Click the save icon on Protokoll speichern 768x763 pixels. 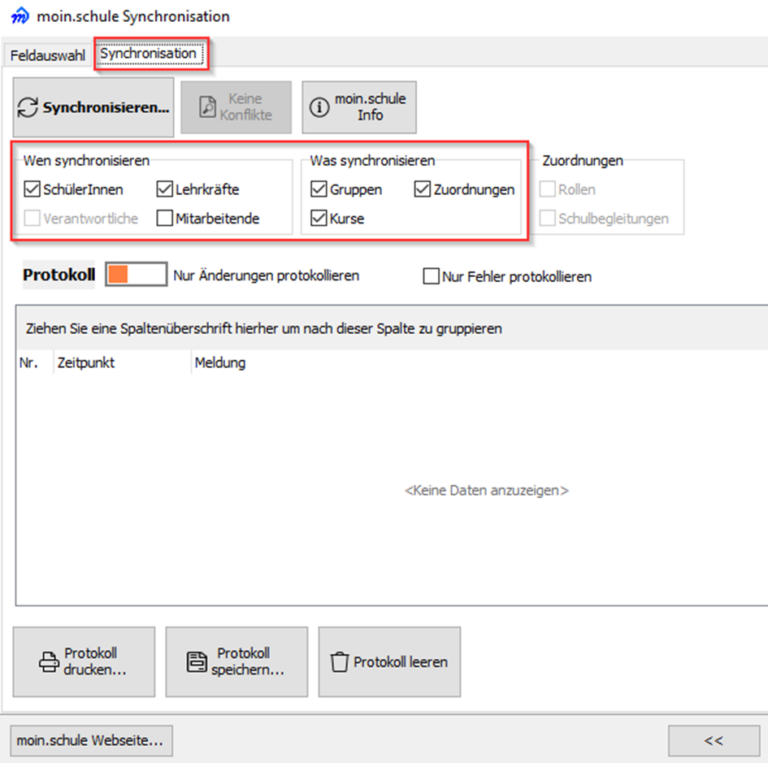197,662
